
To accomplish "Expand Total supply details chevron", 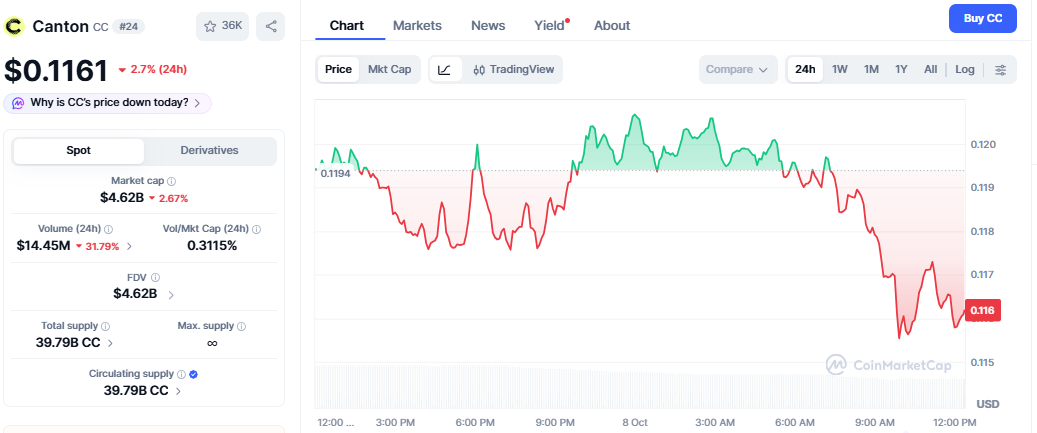I will [x=110, y=343].
